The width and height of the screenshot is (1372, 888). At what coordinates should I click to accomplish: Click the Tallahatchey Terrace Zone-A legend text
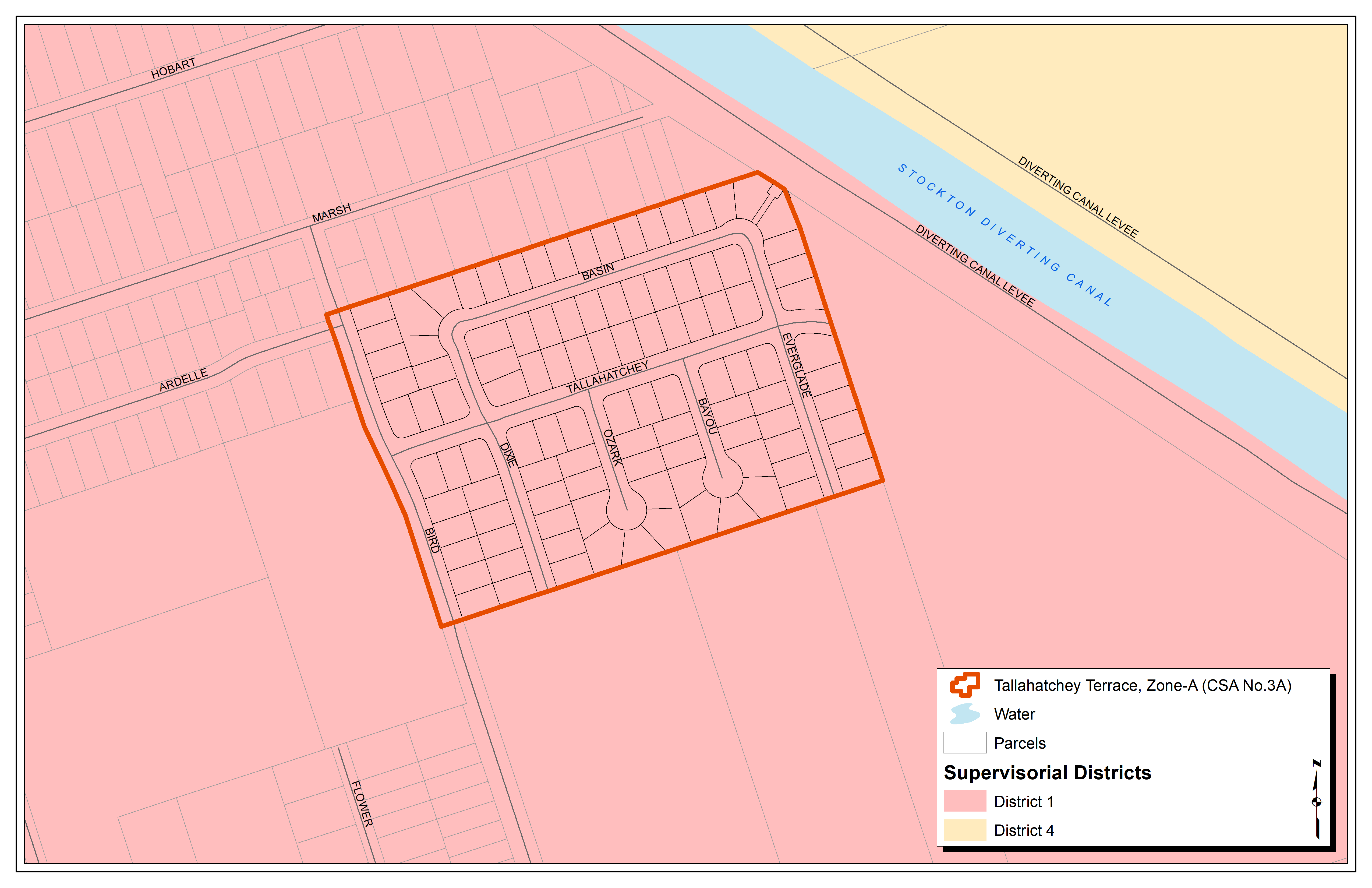pos(1142,685)
